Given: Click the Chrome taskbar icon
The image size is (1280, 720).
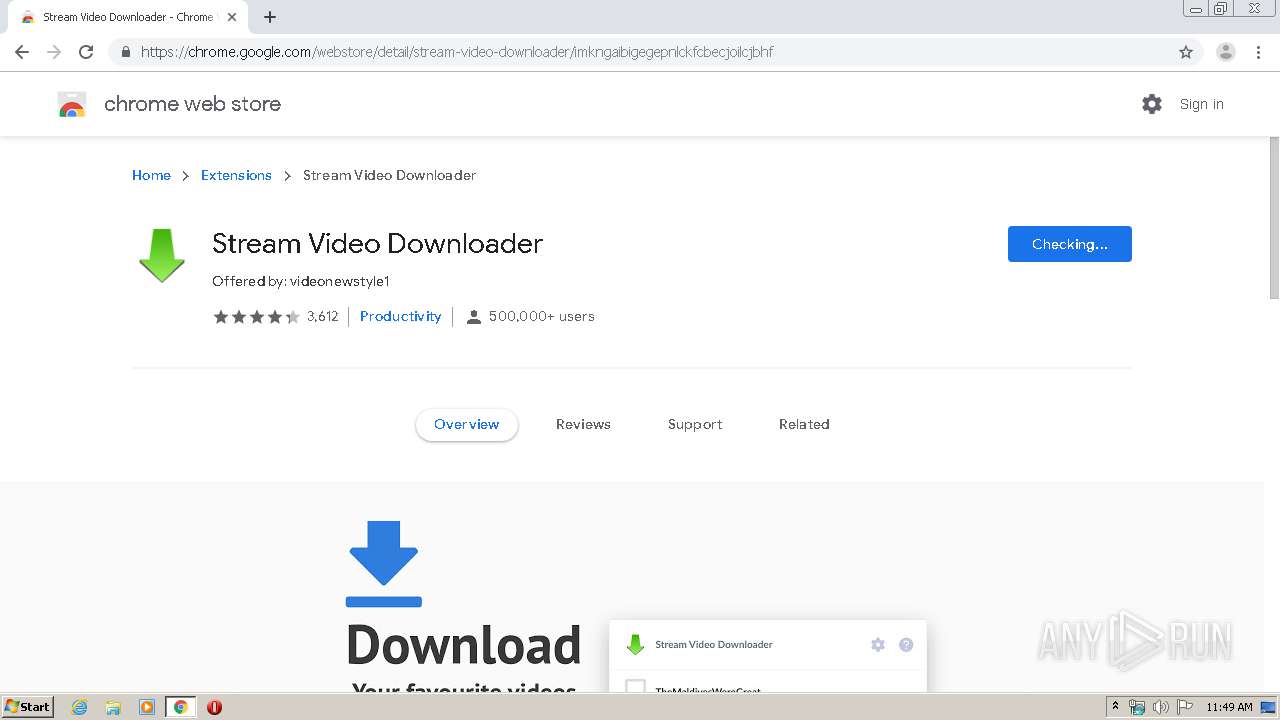Looking at the screenshot, I should coord(181,707).
